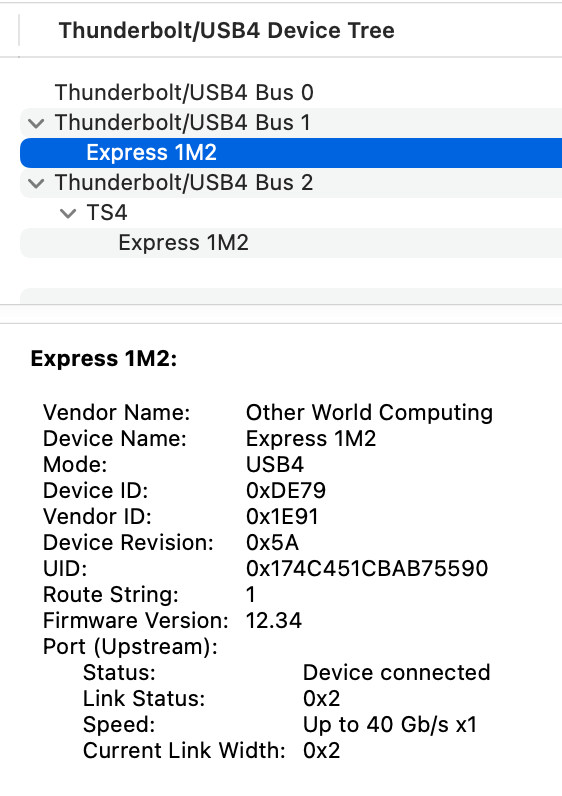Click the firmware version 12.34
This screenshot has width=562, height=796.
[x=274, y=621]
